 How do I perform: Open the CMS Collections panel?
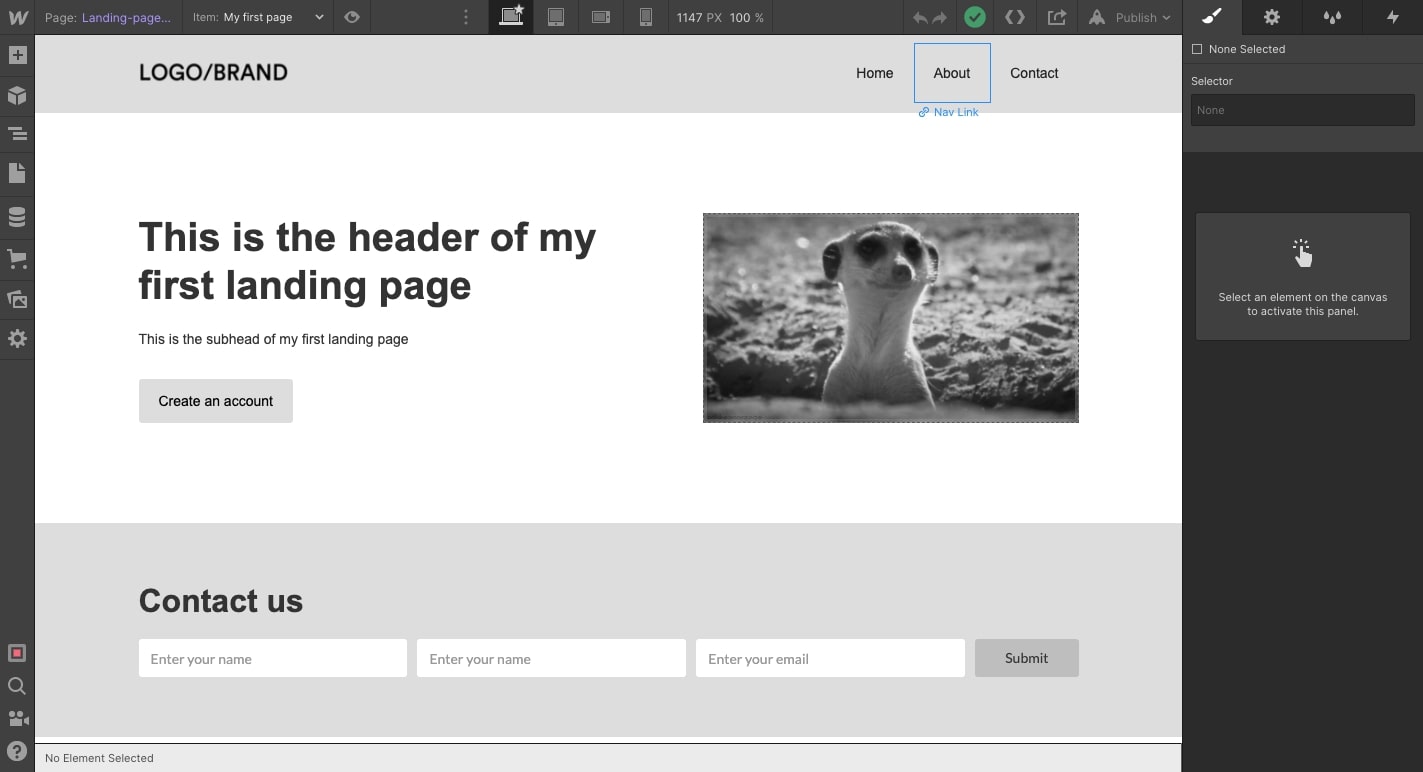[16, 216]
